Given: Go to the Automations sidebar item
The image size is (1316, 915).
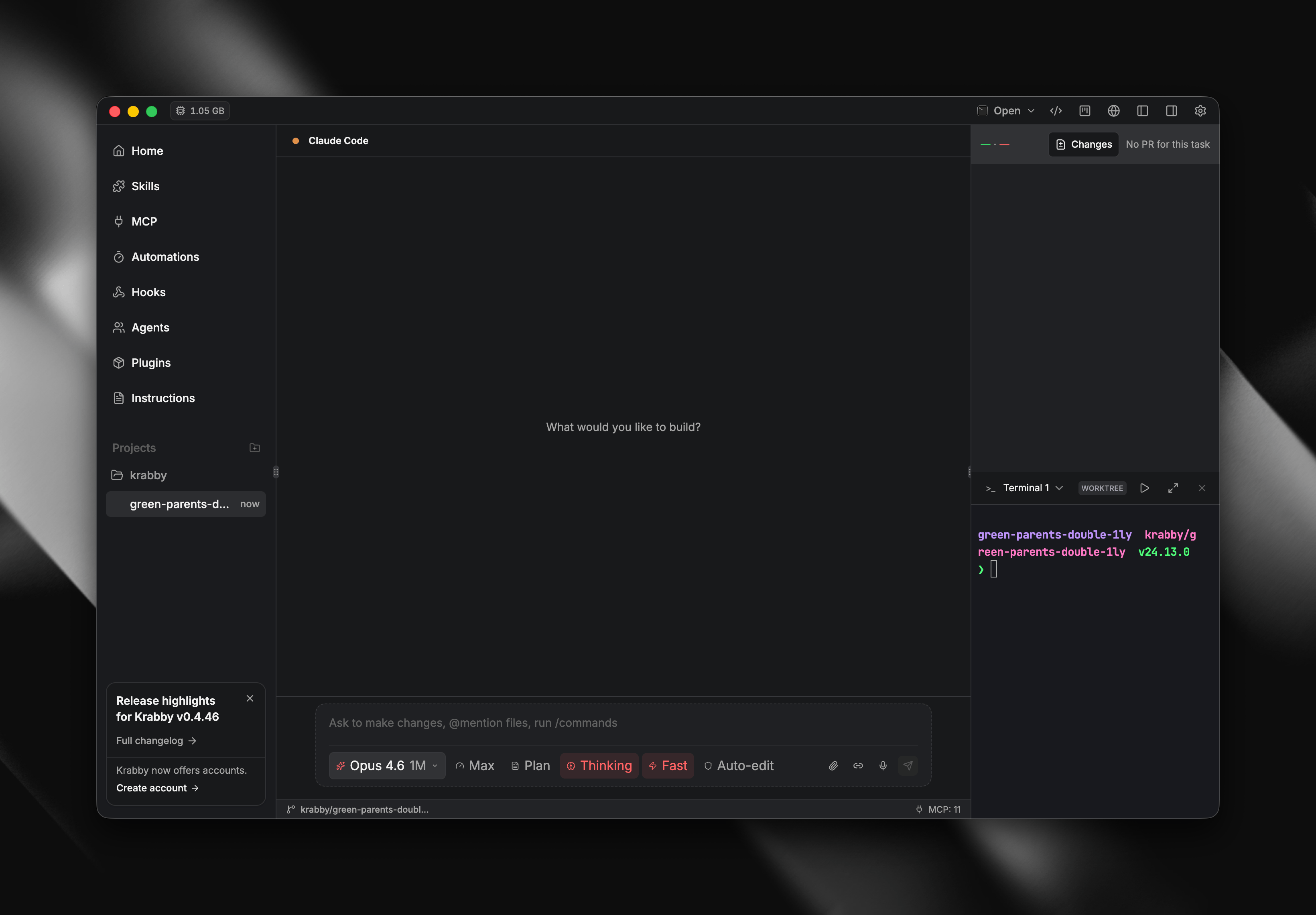Looking at the screenshot, I should pyautogui.click(x=165, y=257).
